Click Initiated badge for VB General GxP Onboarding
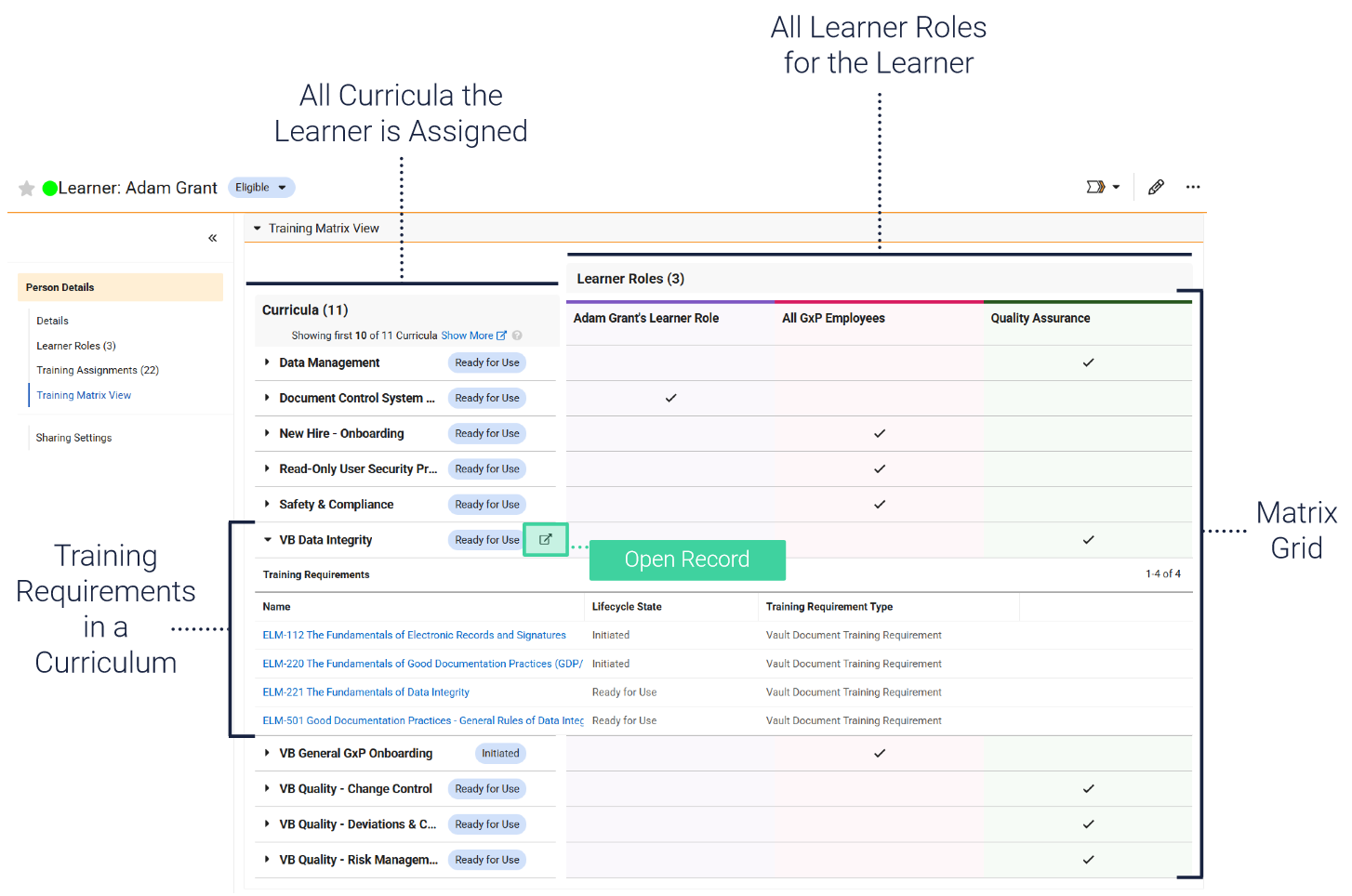 500,753
